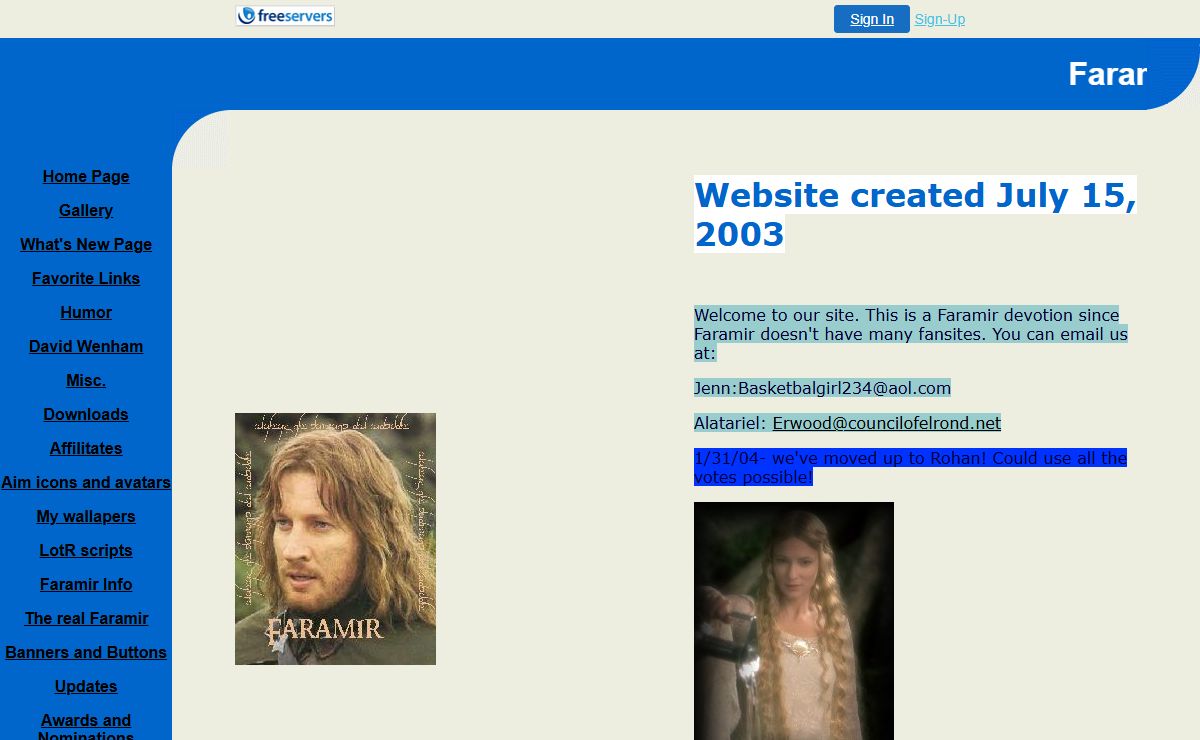Click the Freeservers logo
1200x740 pixels.
point(285,16)
